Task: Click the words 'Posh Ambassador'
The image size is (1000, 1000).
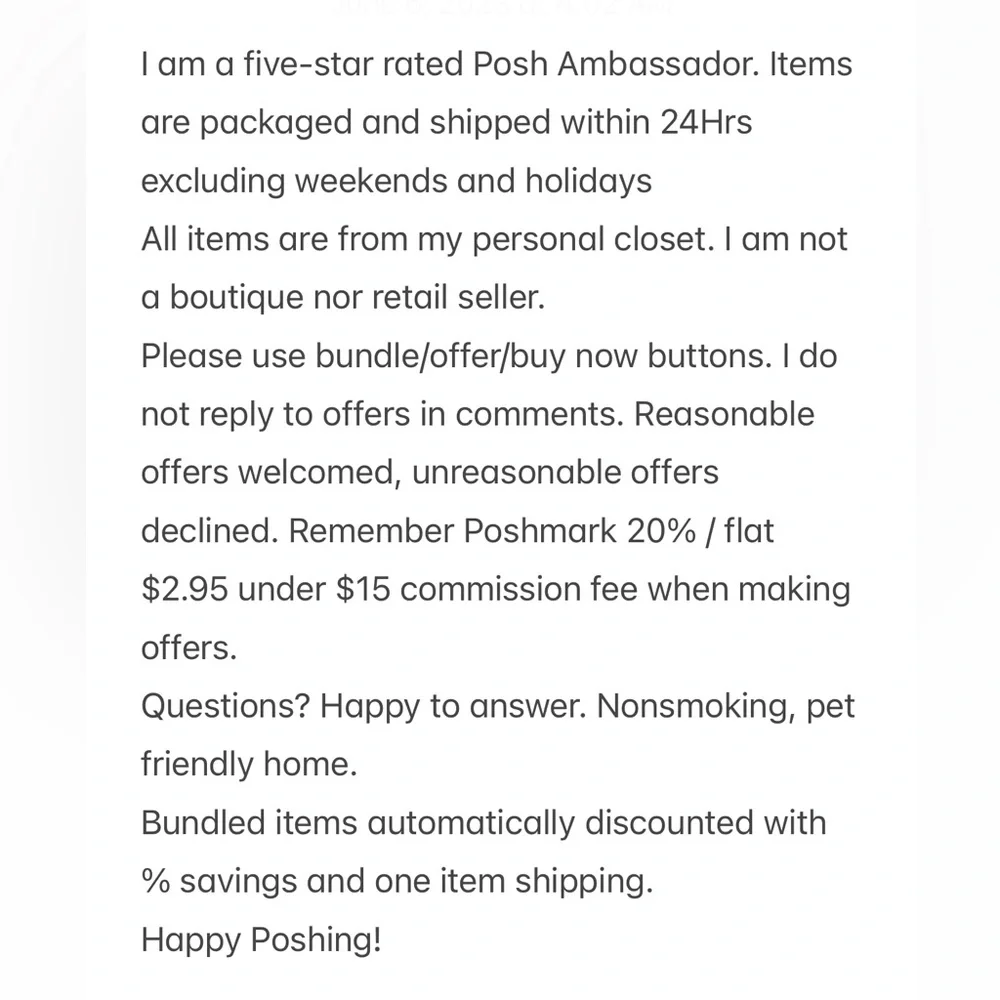Action: pos(616,64)
